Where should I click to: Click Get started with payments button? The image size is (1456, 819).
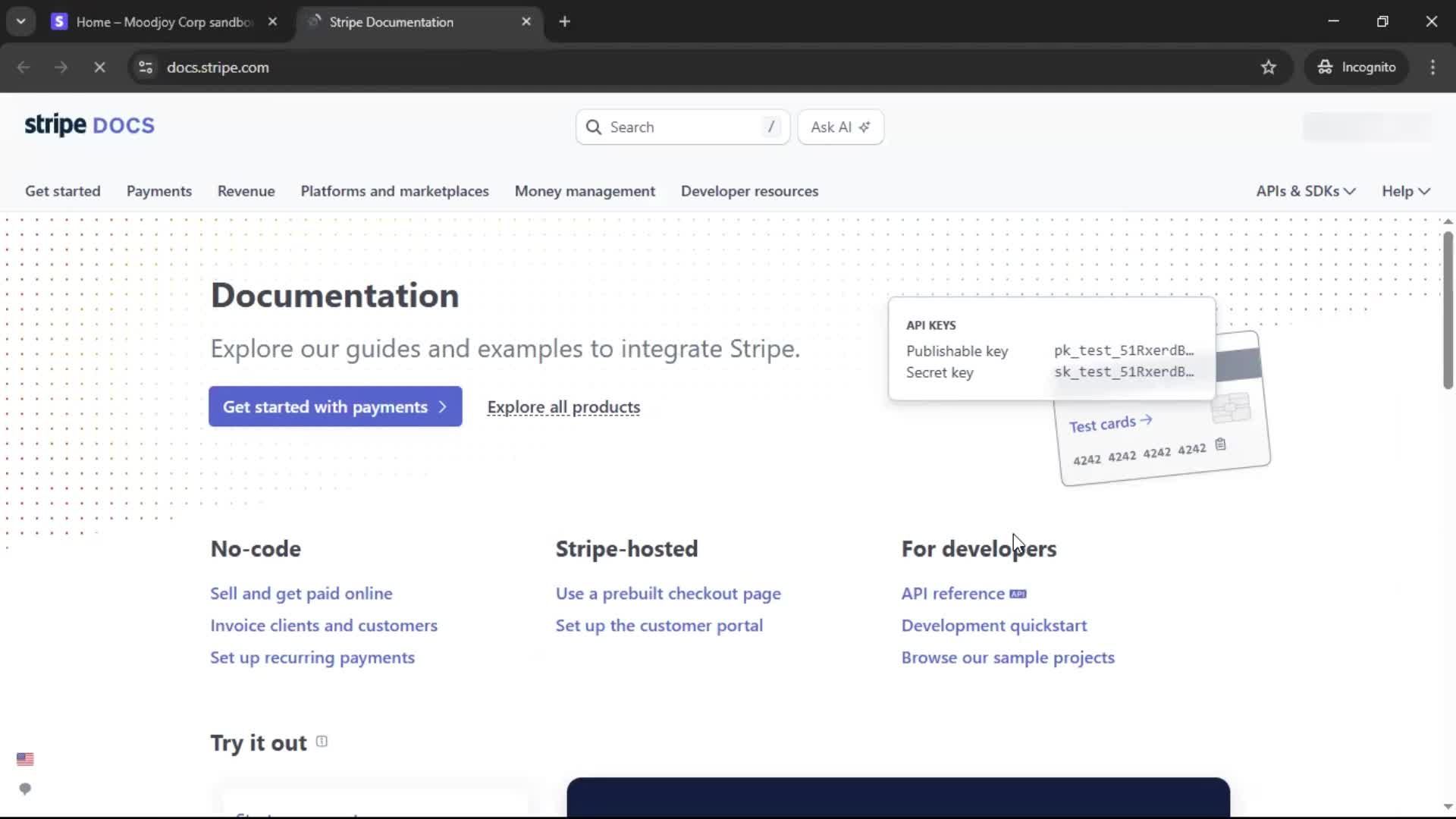pyautogui.click(x=335, y=406)
